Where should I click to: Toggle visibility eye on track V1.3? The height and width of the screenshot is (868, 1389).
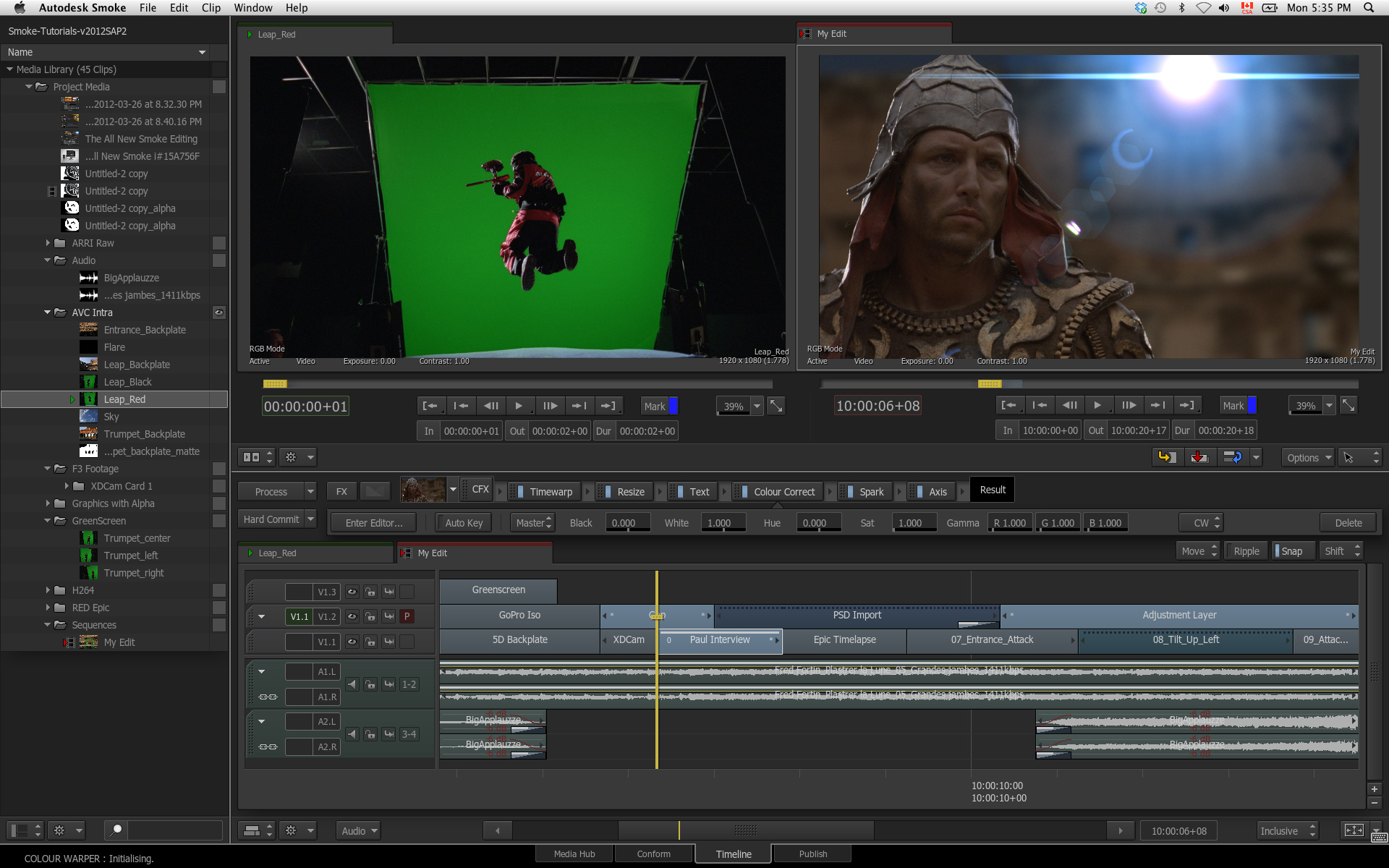(x=352, y=592)
